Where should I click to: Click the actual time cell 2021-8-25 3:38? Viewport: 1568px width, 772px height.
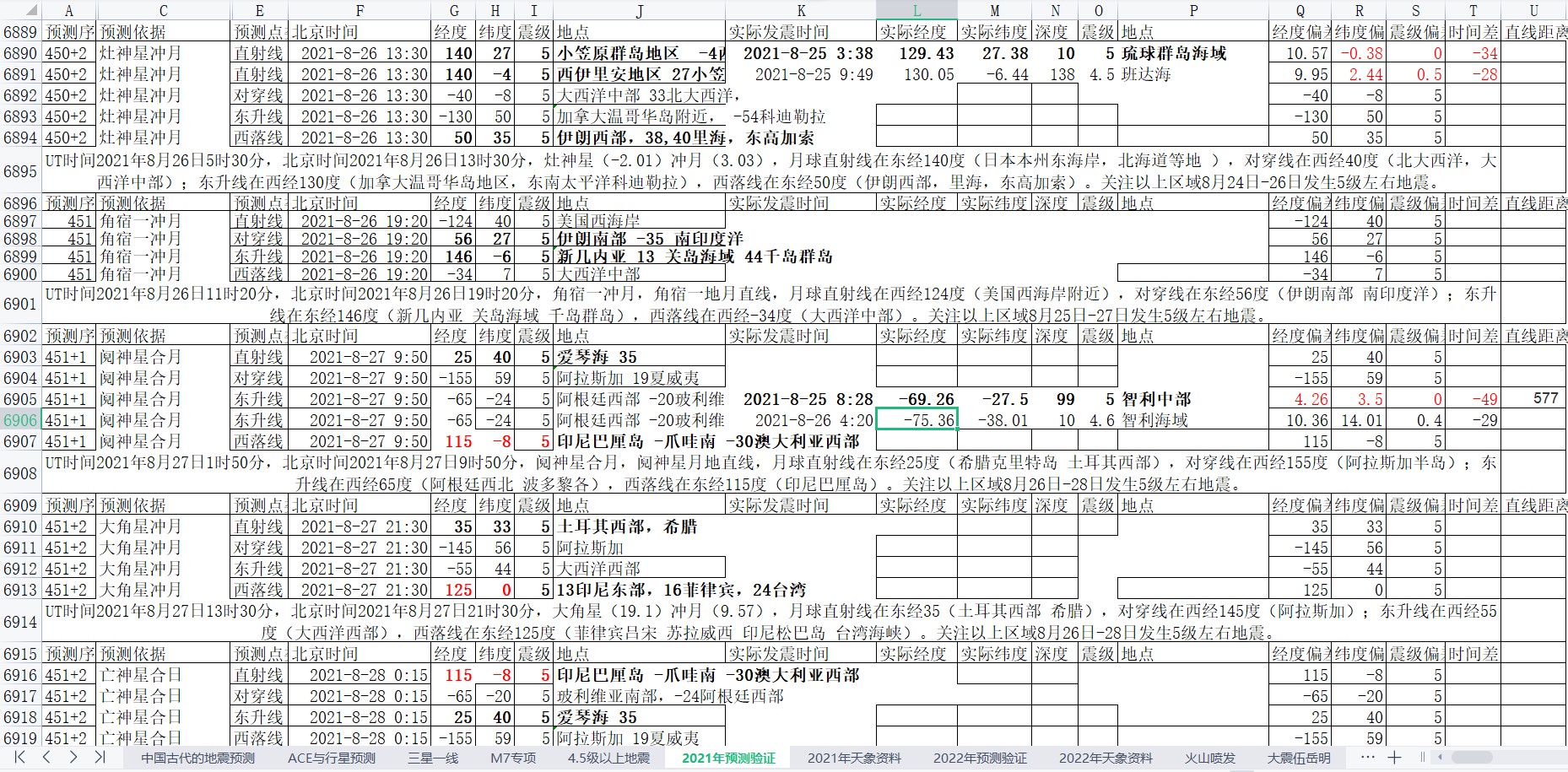tap(801, 53)
